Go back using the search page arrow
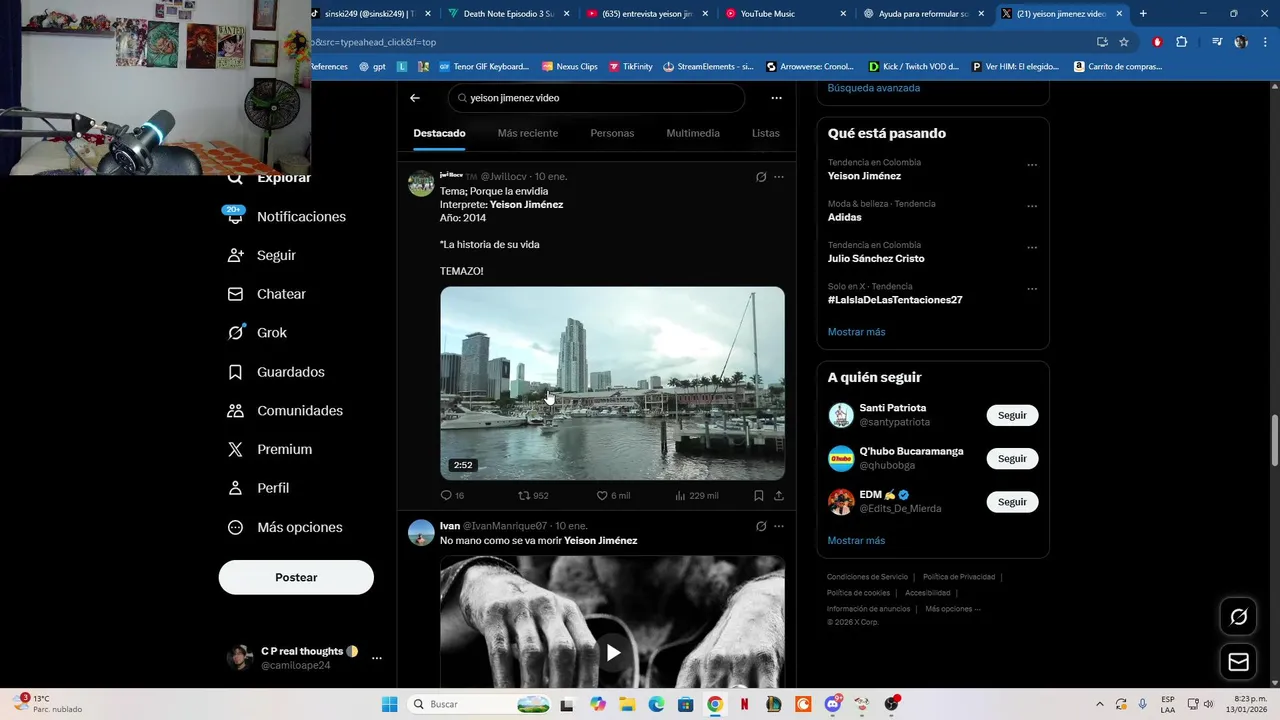Image resolution: width=1280 pixels, height=720 pixels. 415,98
